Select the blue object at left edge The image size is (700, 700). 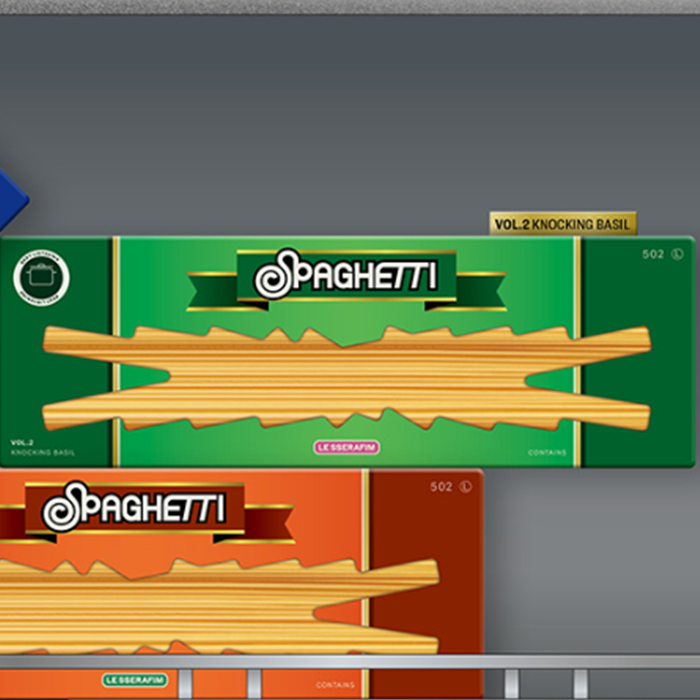(x=10, y=200)
